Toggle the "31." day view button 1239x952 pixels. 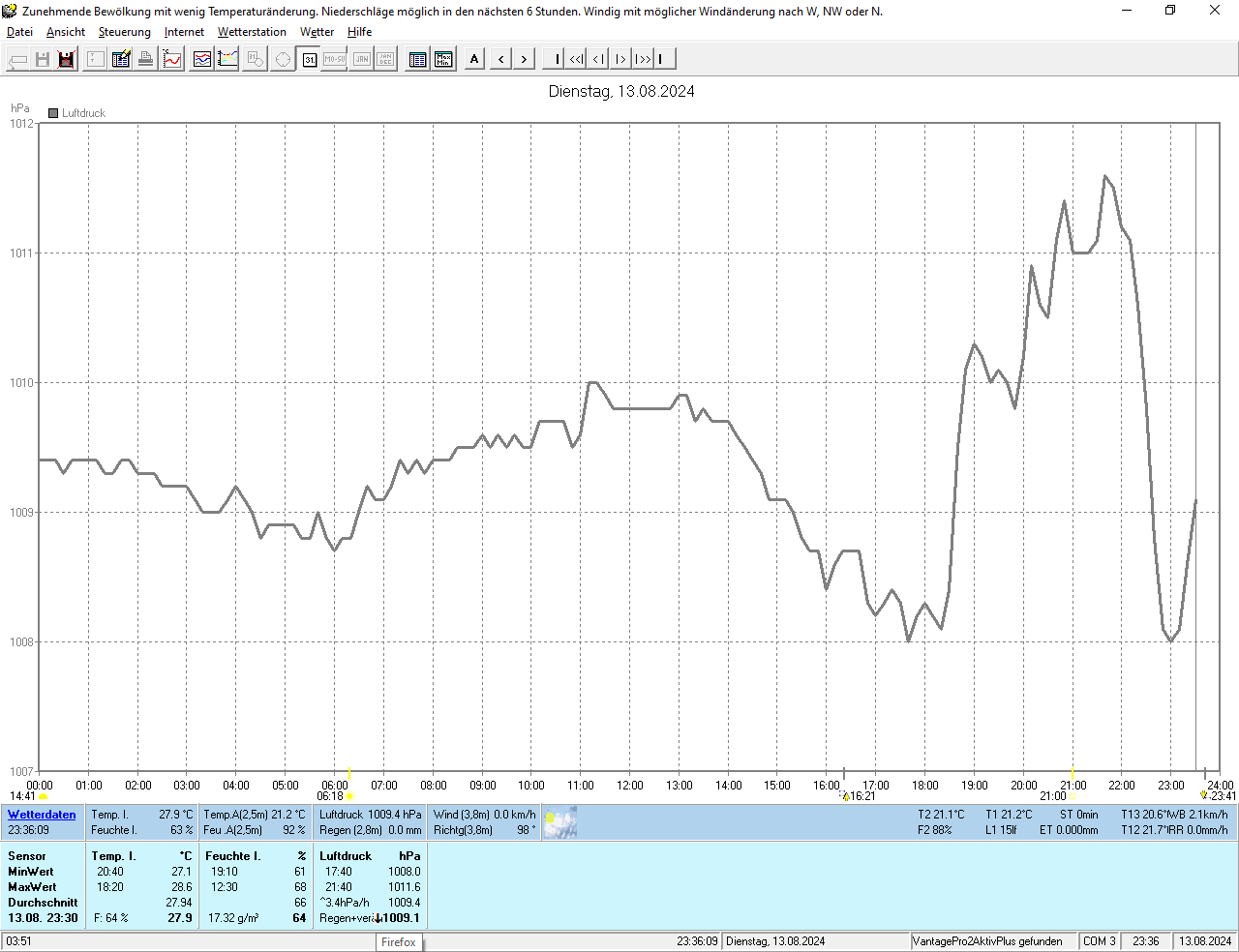[x=309, y=59]
